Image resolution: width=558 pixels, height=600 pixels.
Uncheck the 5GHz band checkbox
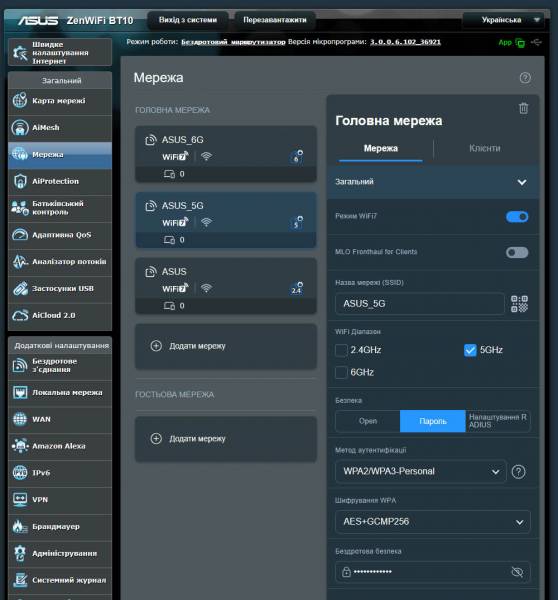click(x=470, y=350)
